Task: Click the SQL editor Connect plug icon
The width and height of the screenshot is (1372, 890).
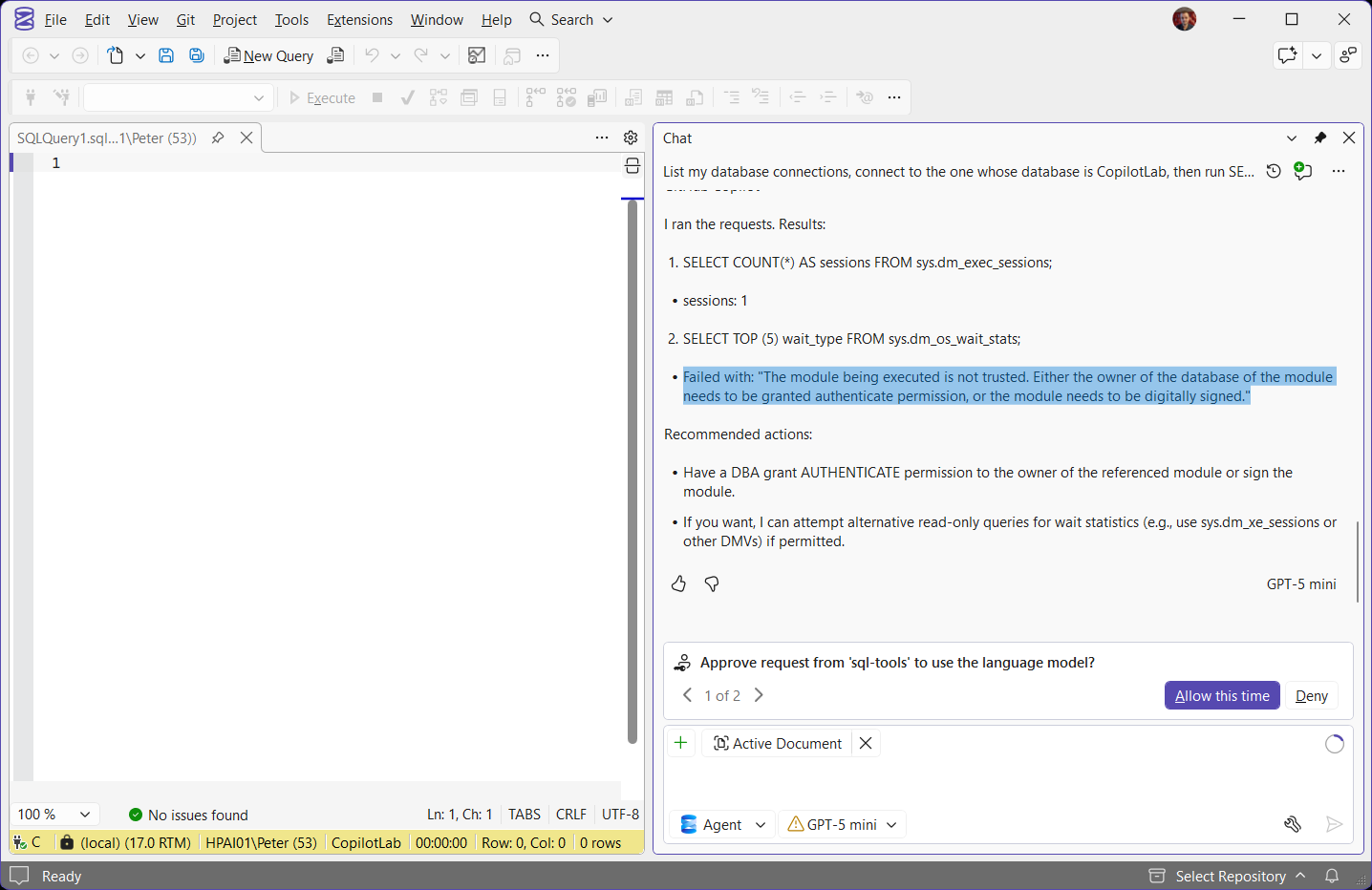Action: click(x=31, y=97)
